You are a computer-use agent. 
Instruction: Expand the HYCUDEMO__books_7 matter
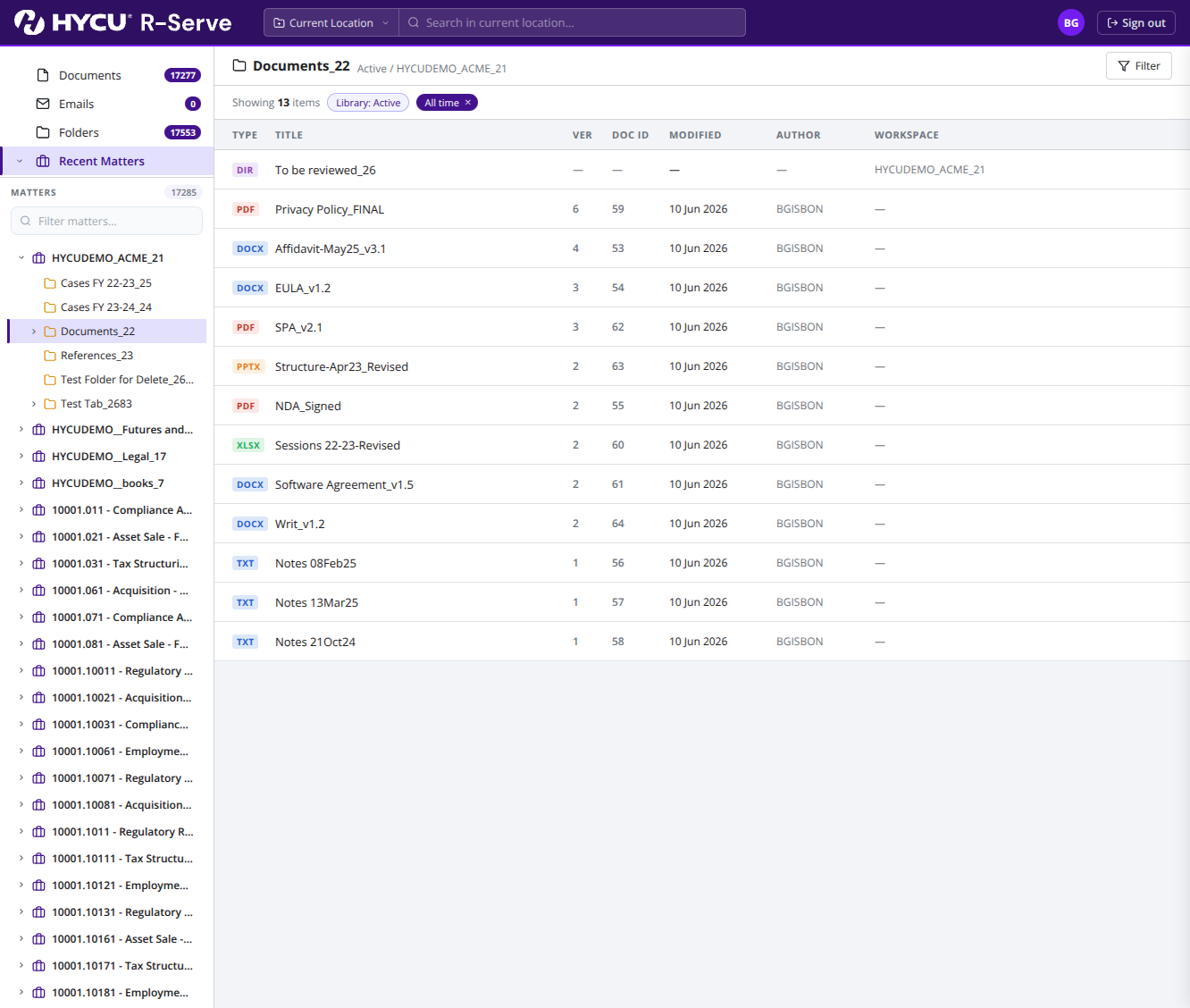pos(21,483)
